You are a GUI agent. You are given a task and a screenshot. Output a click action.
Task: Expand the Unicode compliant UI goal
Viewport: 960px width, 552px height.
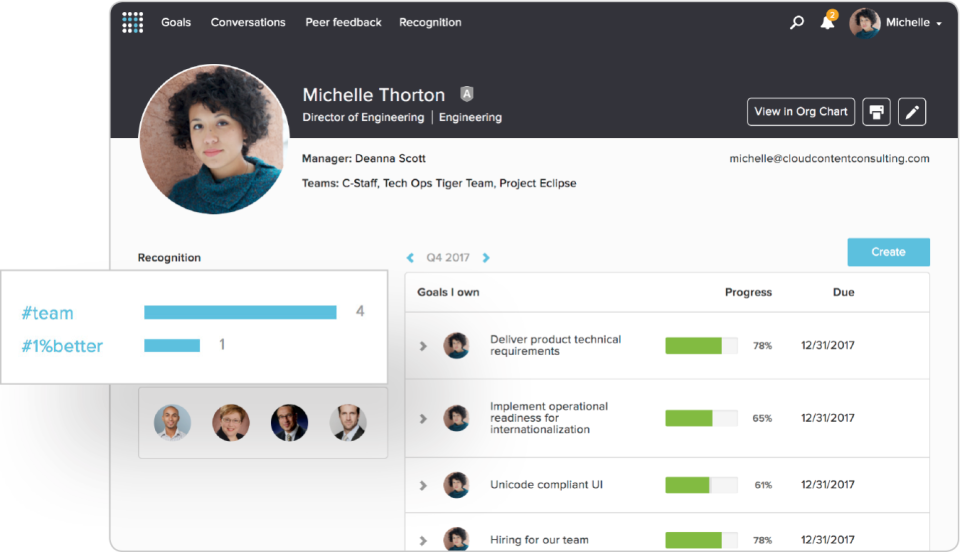pos(423,485)
